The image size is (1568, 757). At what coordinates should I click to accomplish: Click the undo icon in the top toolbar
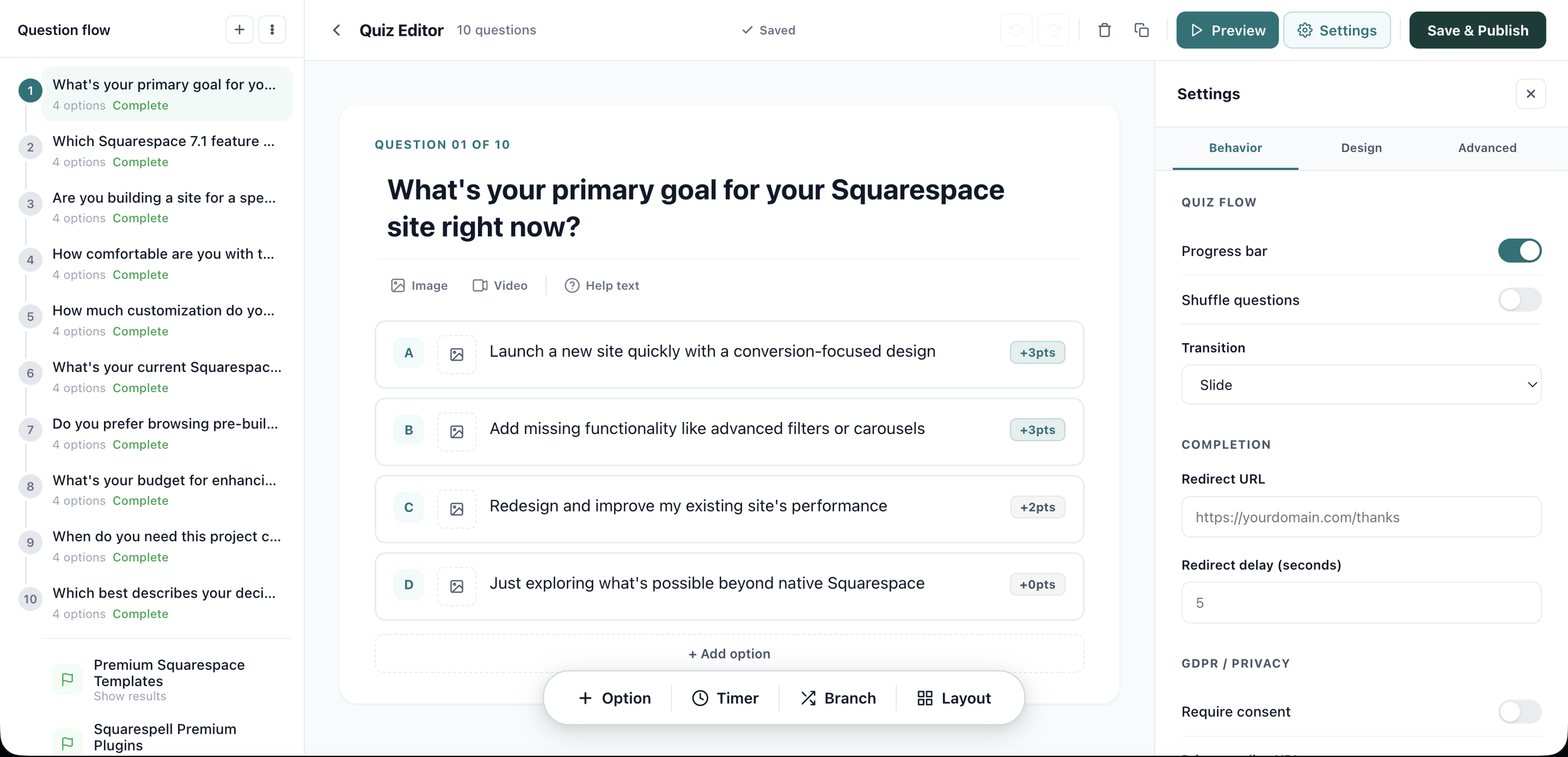(1016, 30)
